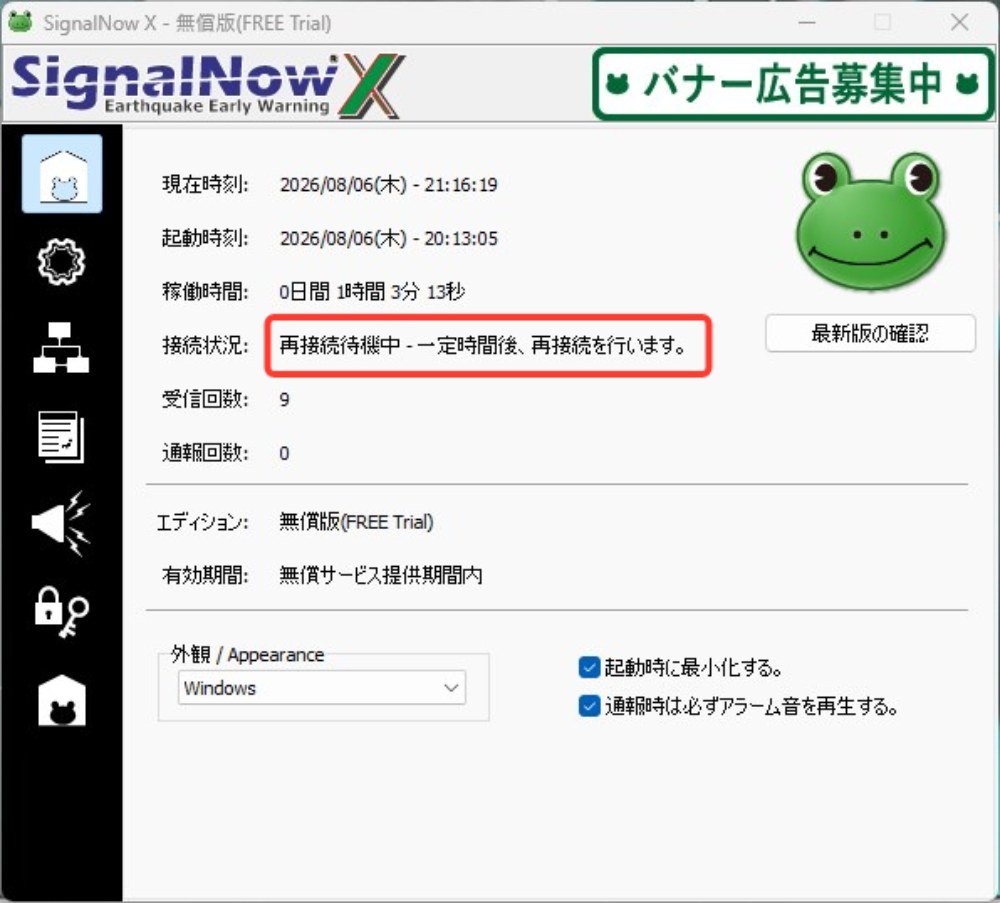Image resolution: width=1000 pixels, height=903 pixels.
Task: Click the startup time 20:13:05 value
Action: point(388,239)
